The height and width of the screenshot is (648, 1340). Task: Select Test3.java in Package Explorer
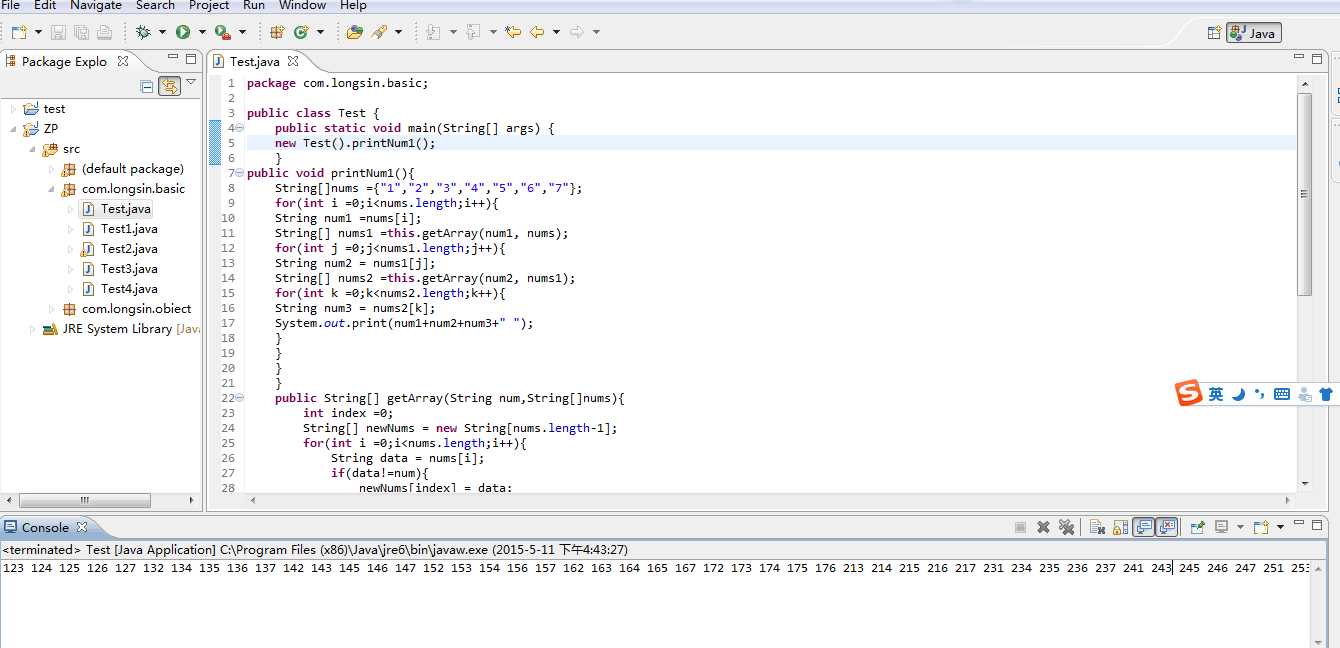pos(129,269)
